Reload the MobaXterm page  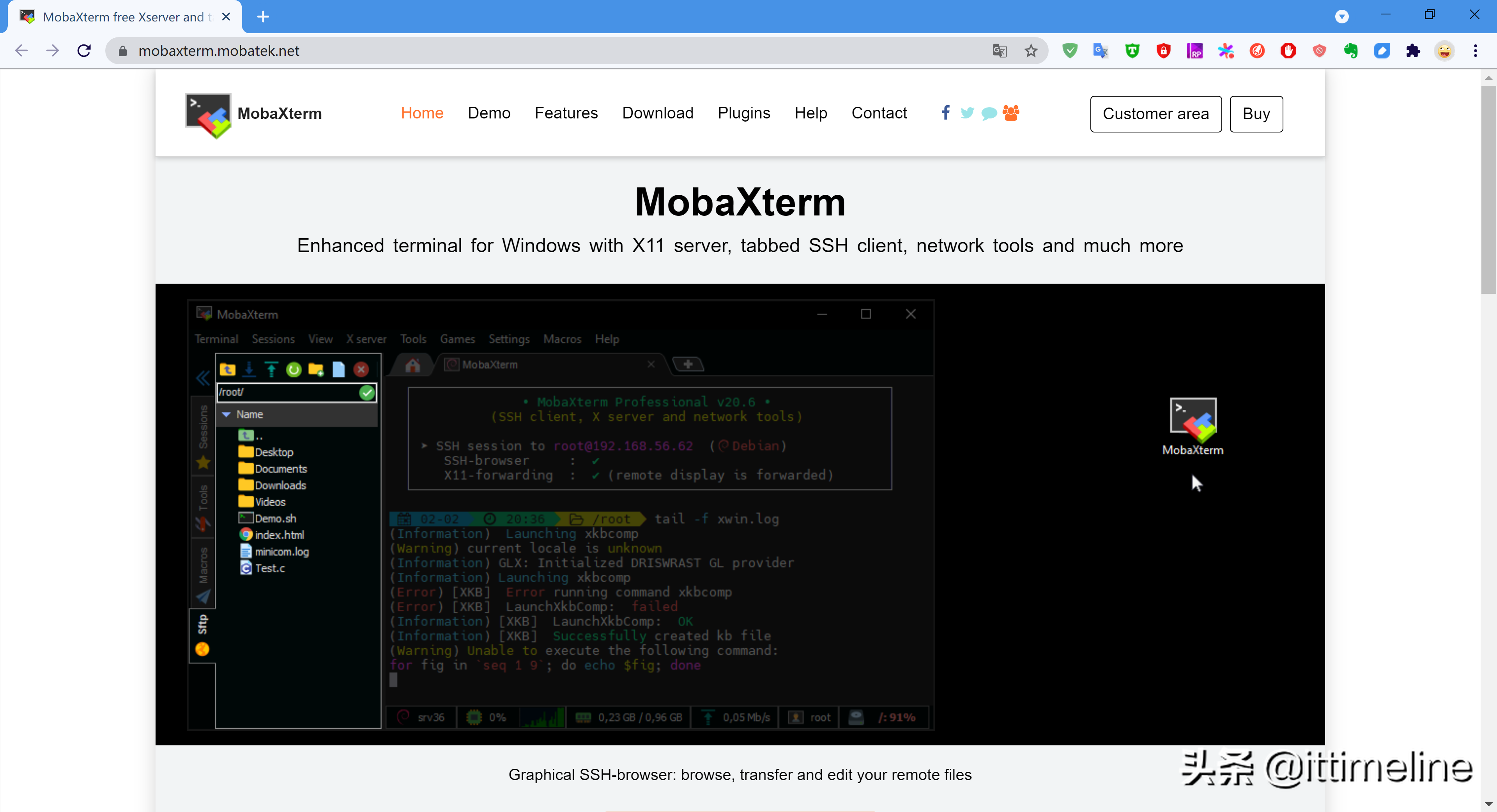(84, 51)
